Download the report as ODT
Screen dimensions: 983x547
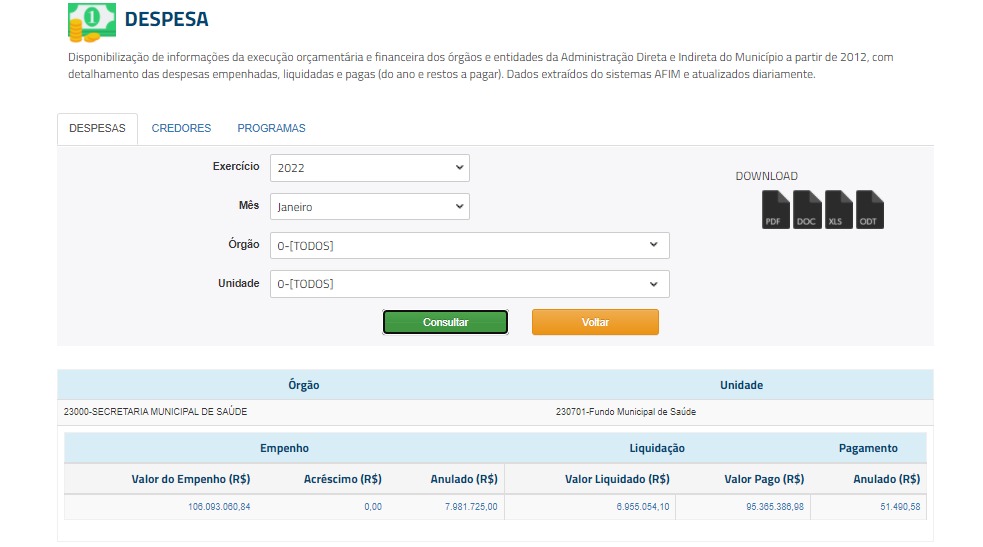[869, 210]
